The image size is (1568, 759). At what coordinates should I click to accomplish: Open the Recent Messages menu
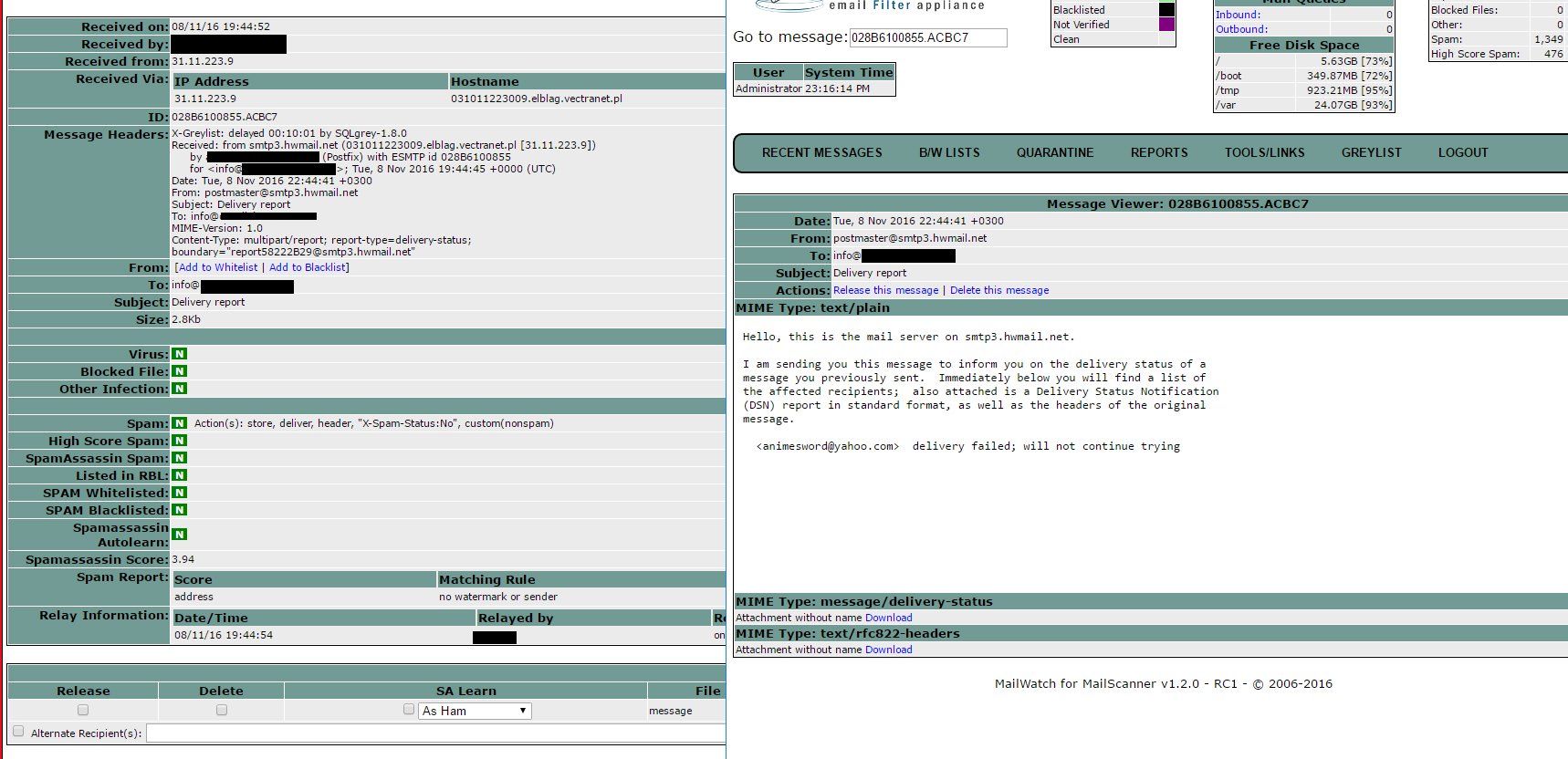click(x=822, y=153)
